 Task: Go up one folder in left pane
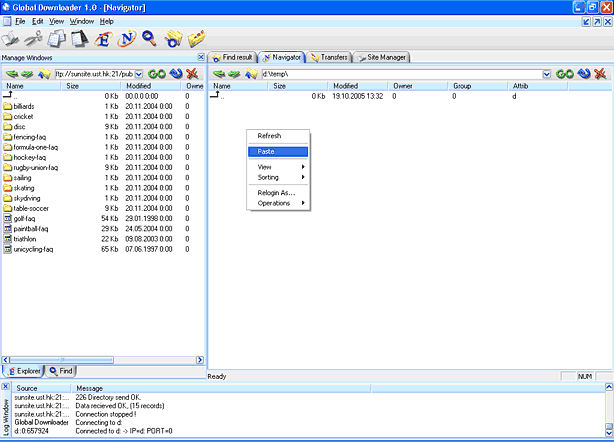click(44, 74)
